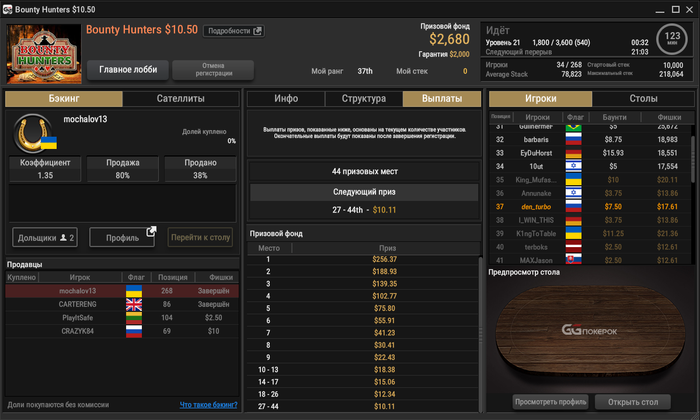
Task: Sort sellers by Игрок column header
Action: pyautogui.click(x=80, y=277)
